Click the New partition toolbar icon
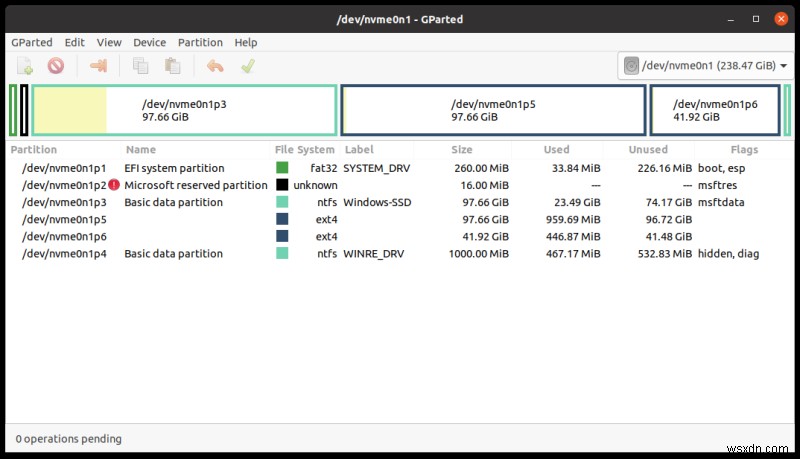The image size is (800, 459). (26, 67)
